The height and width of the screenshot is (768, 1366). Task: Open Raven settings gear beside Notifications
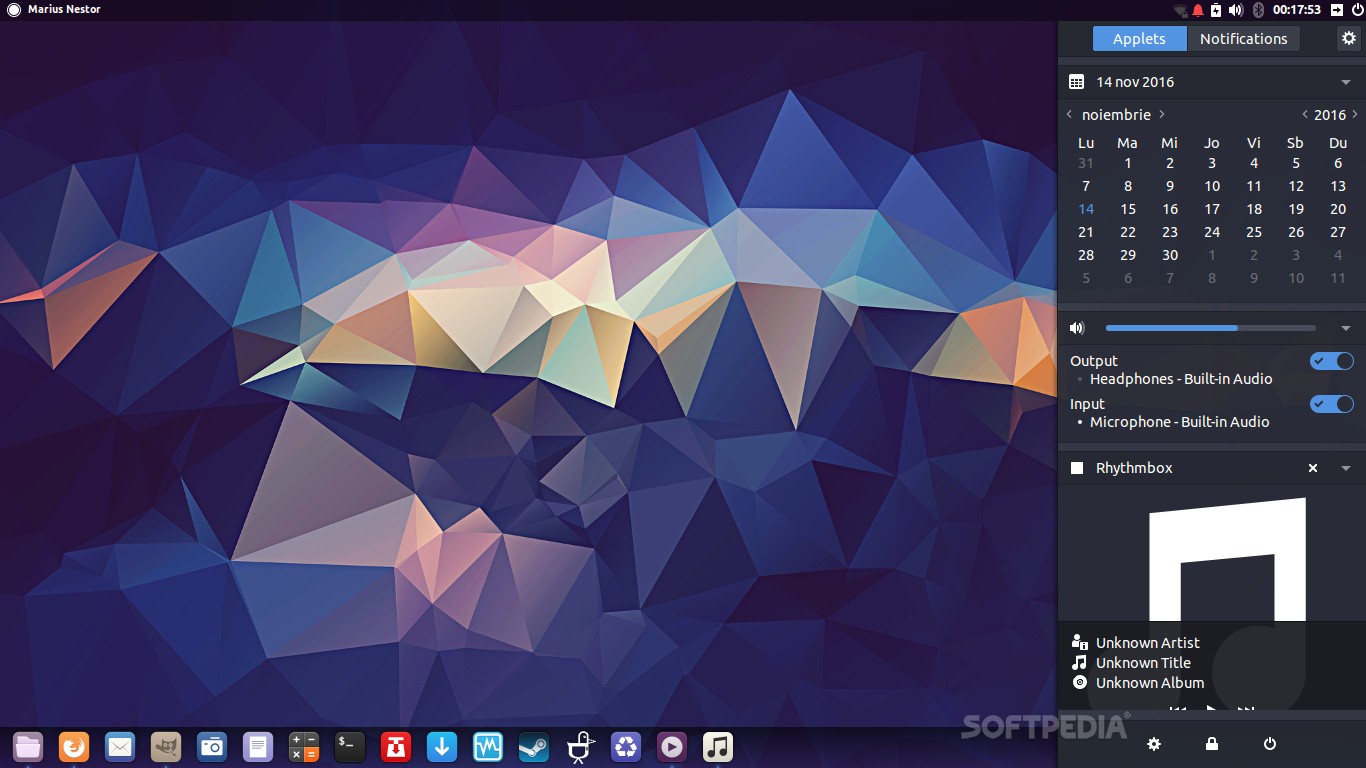coord(1349,38)
